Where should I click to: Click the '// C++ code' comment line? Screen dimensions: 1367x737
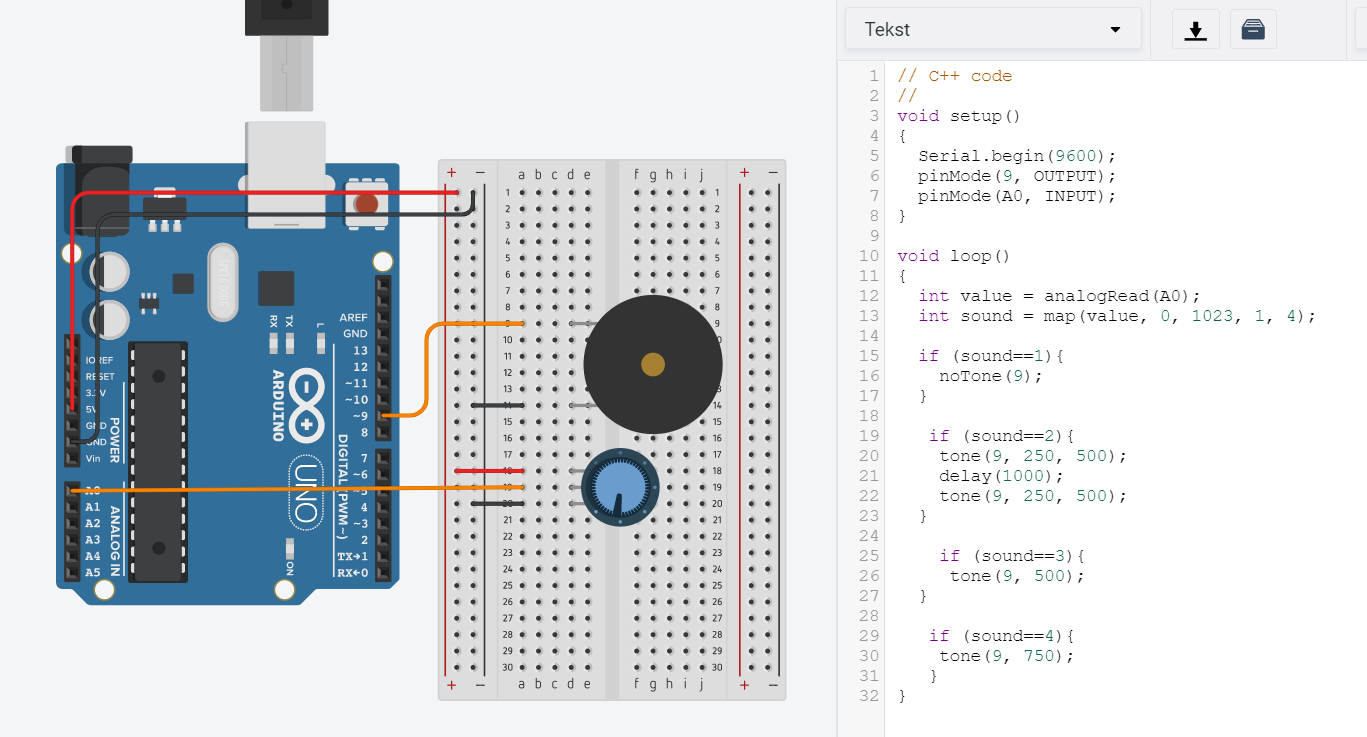point(955,76)
